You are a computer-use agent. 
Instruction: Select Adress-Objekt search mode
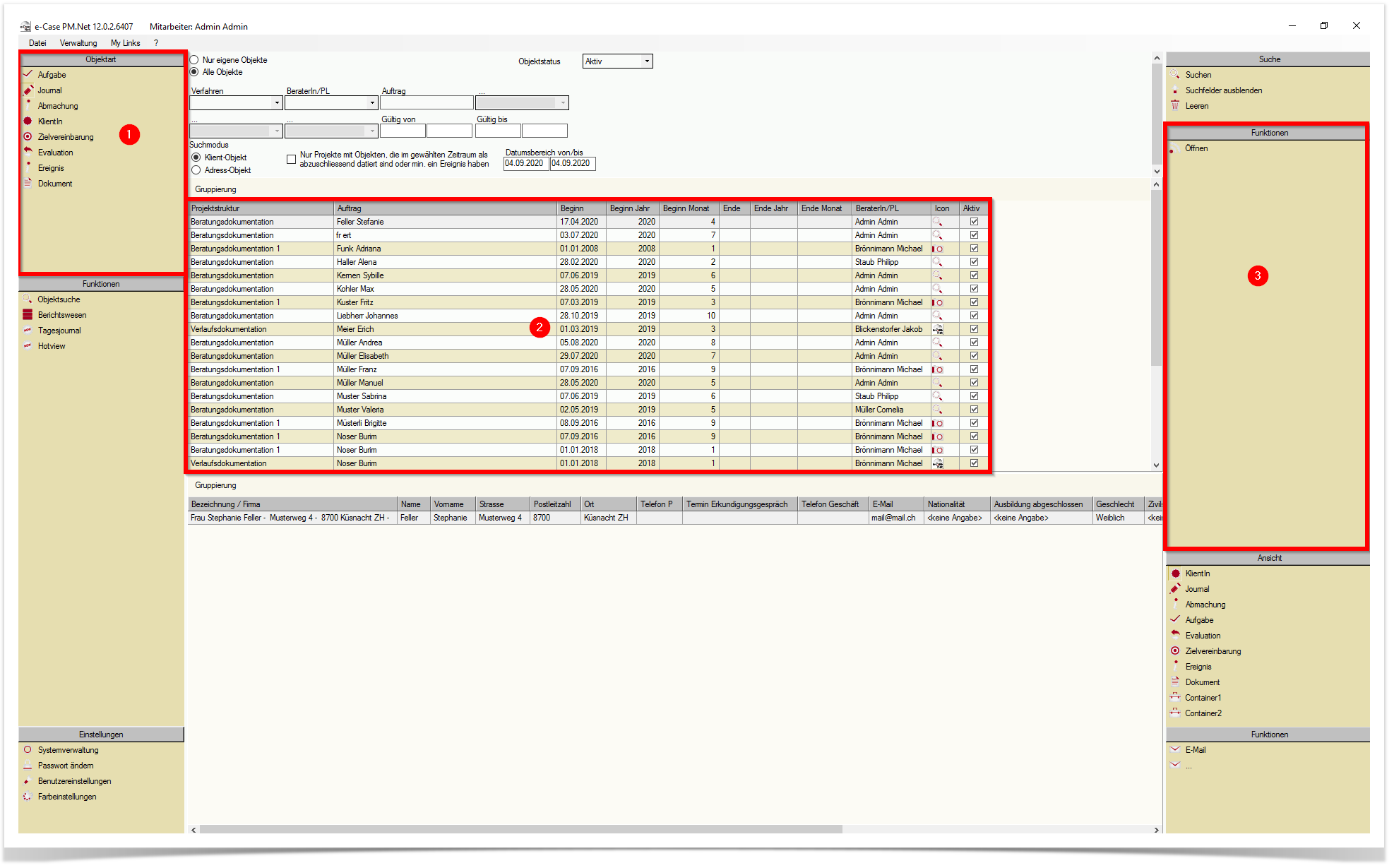(x=196, y=170)
